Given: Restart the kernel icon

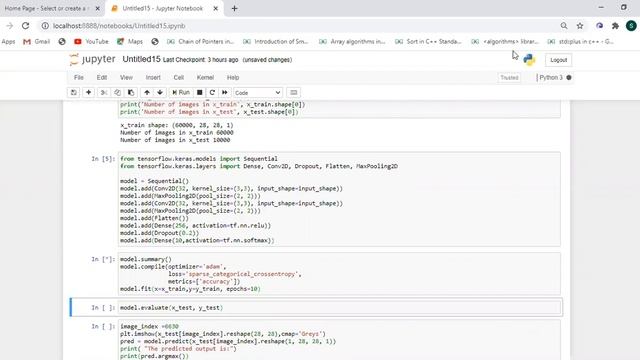Looking at the screenshot, I should tap(212, 93).
